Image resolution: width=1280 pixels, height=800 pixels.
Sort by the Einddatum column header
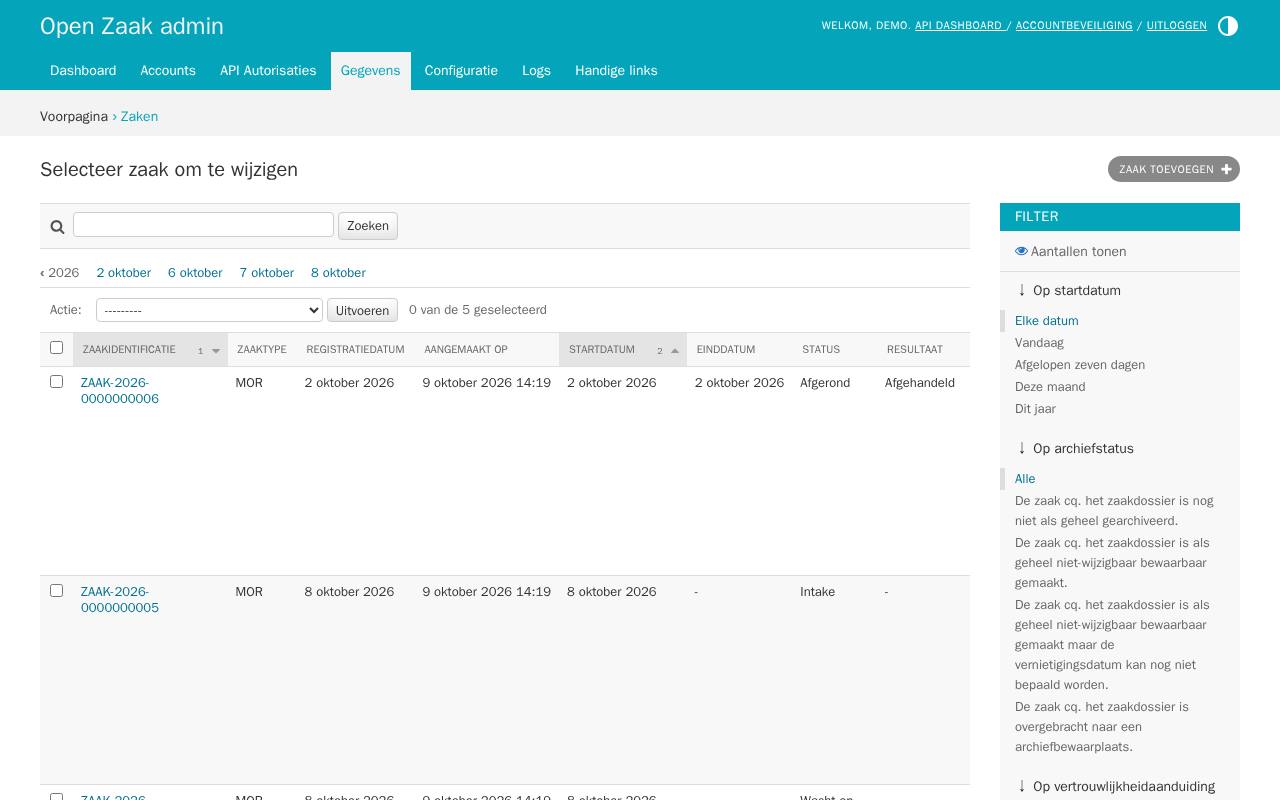[726, 349]
